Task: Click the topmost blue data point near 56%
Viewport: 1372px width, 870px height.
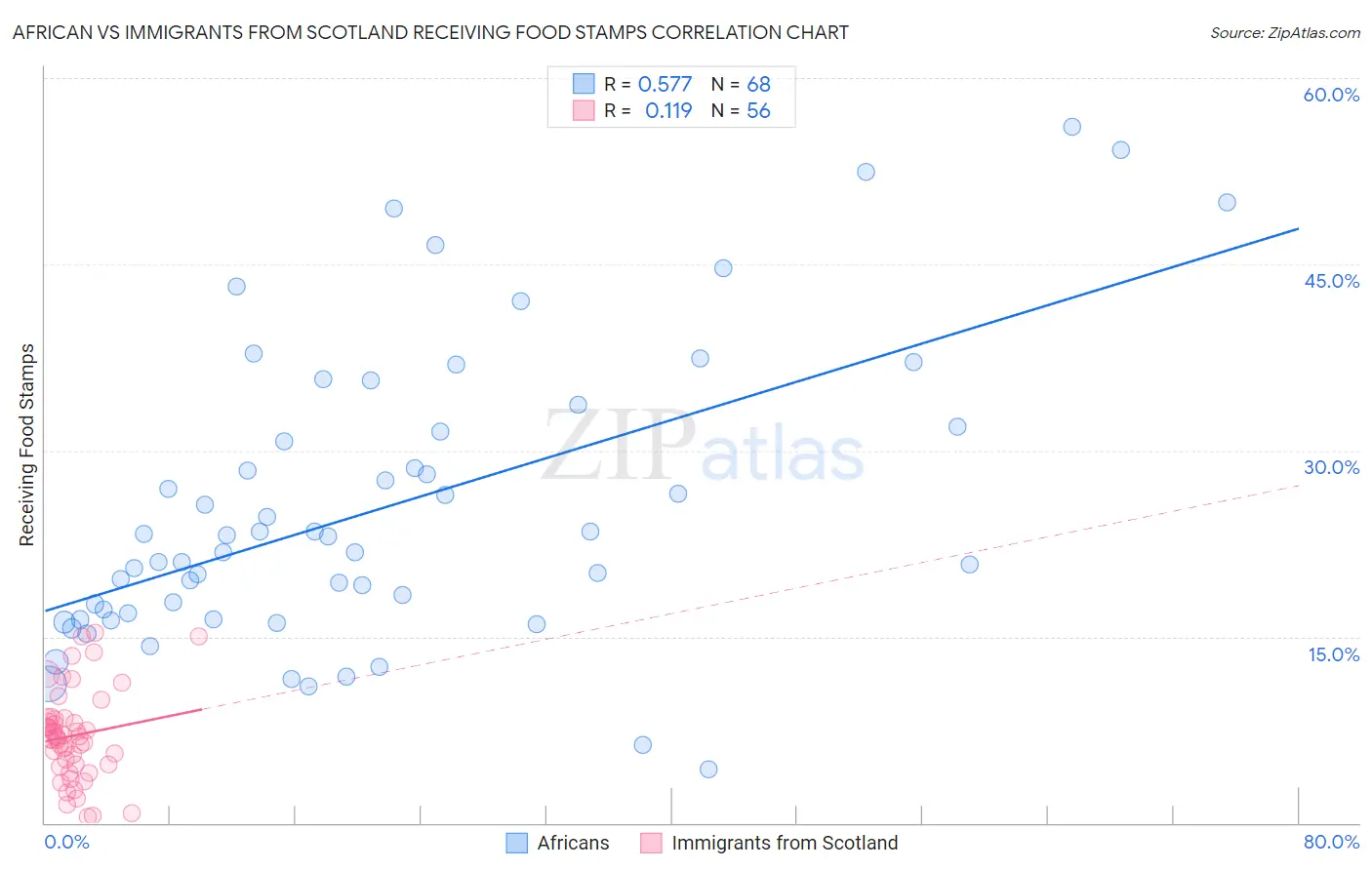Action: tap(1071, 127)
